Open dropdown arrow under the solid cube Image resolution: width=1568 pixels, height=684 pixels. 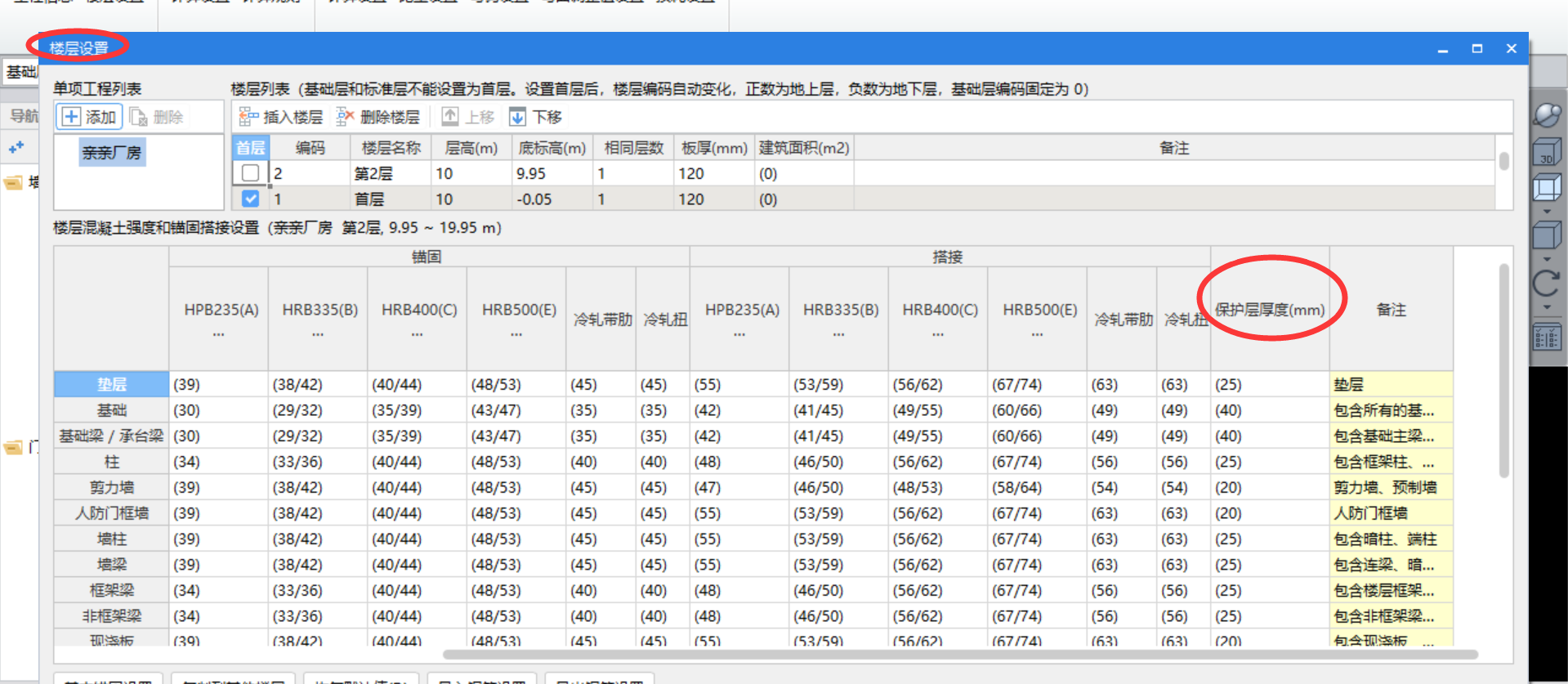pyautogui.click(x=1547, y=260)
